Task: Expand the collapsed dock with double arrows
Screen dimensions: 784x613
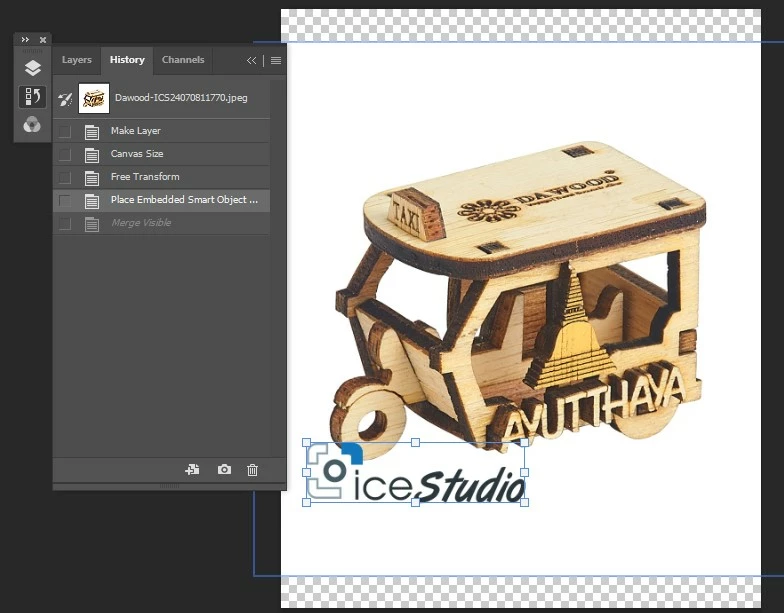Action: tap(24, 40)
